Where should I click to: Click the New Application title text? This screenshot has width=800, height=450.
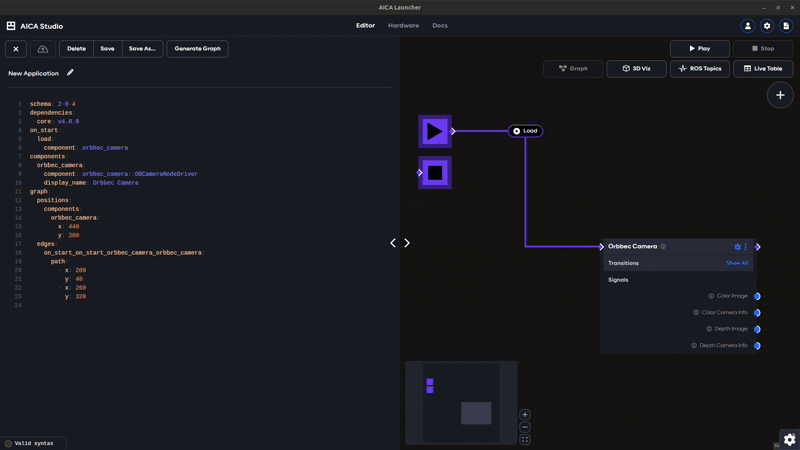click(x=33, y=73)
